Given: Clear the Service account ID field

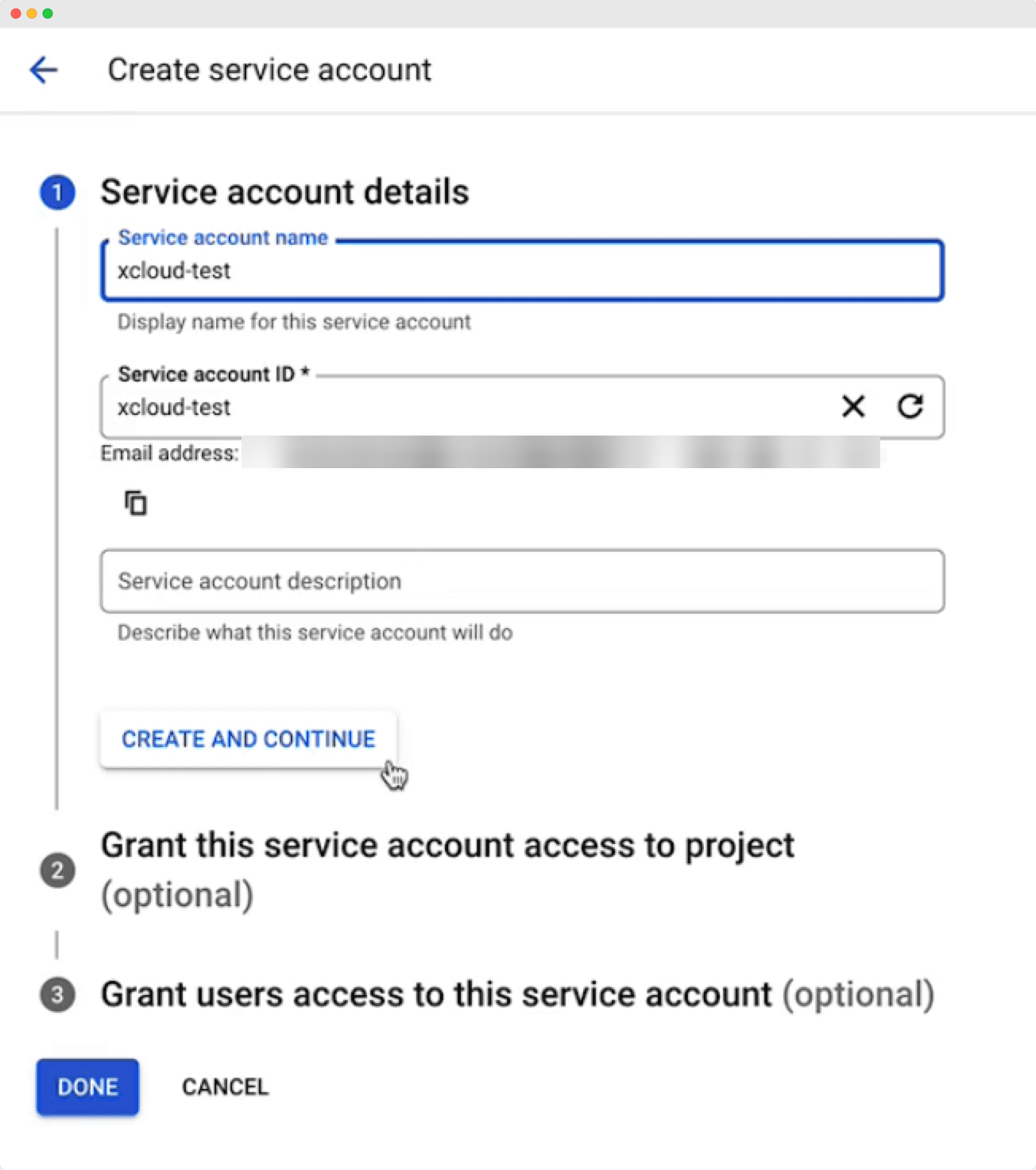Looking at the screenshot, I should coord(852,407).
